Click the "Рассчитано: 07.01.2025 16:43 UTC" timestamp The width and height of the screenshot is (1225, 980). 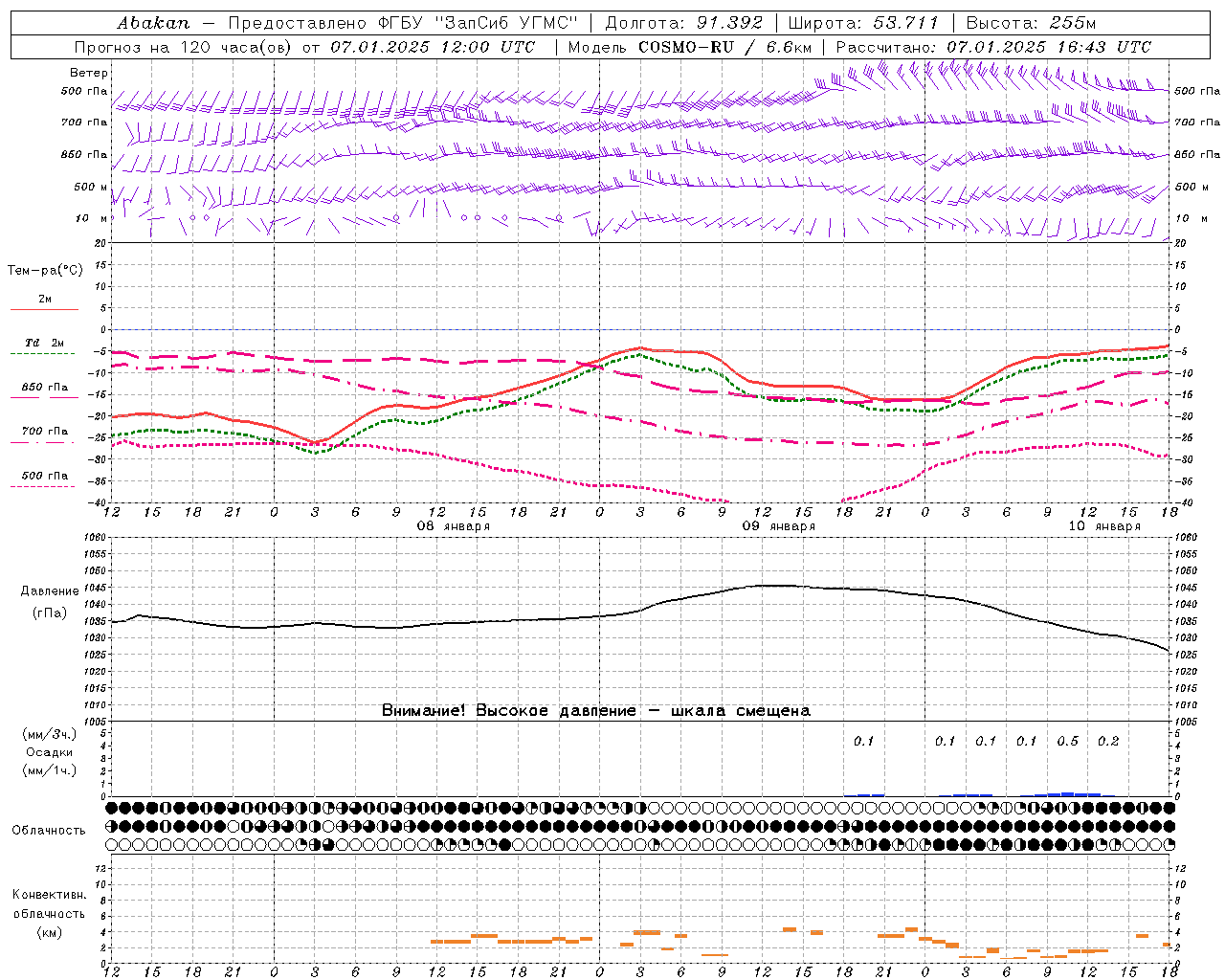(993, 47)
